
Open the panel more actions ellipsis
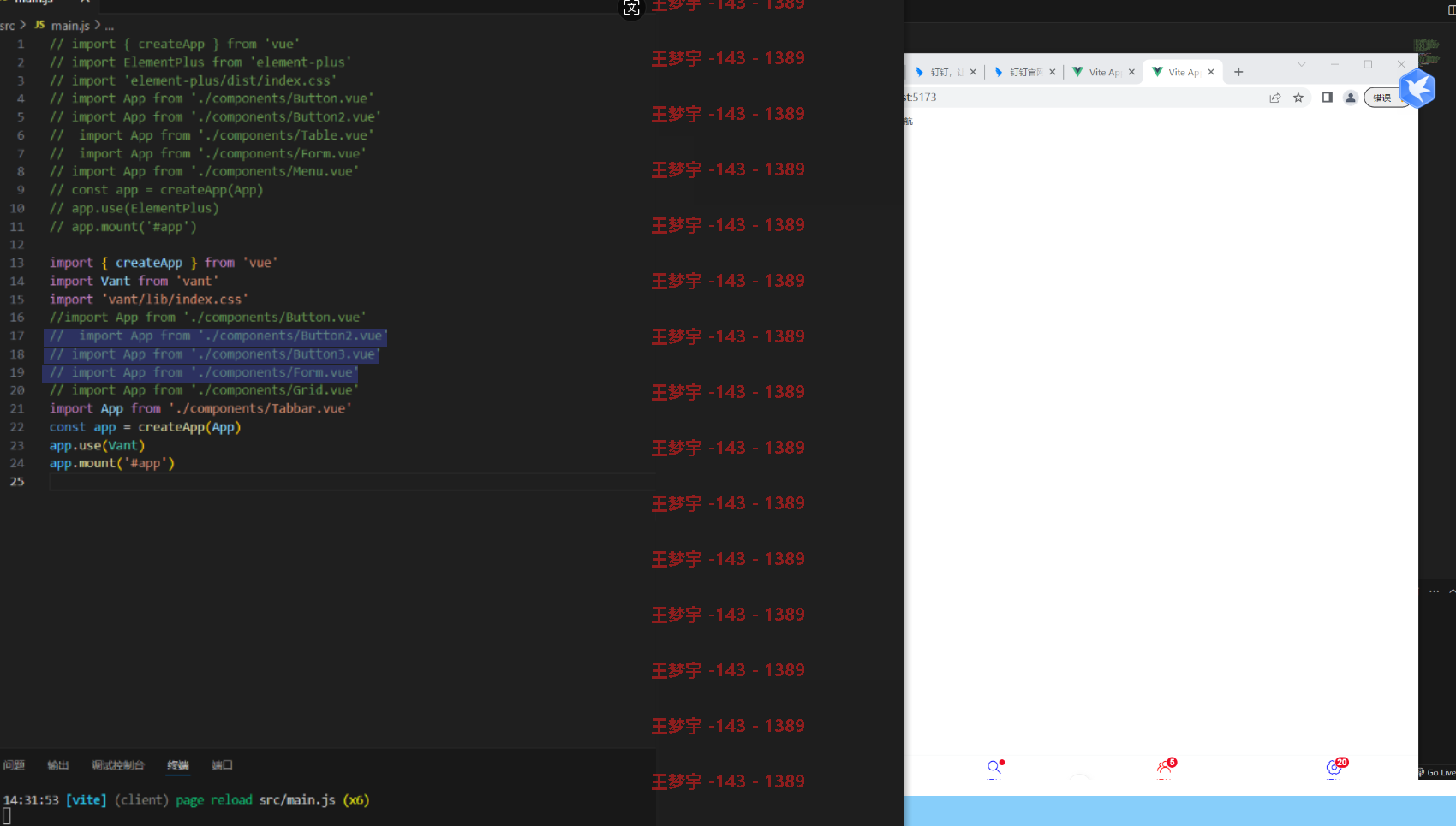click(x=1434, y=591)
